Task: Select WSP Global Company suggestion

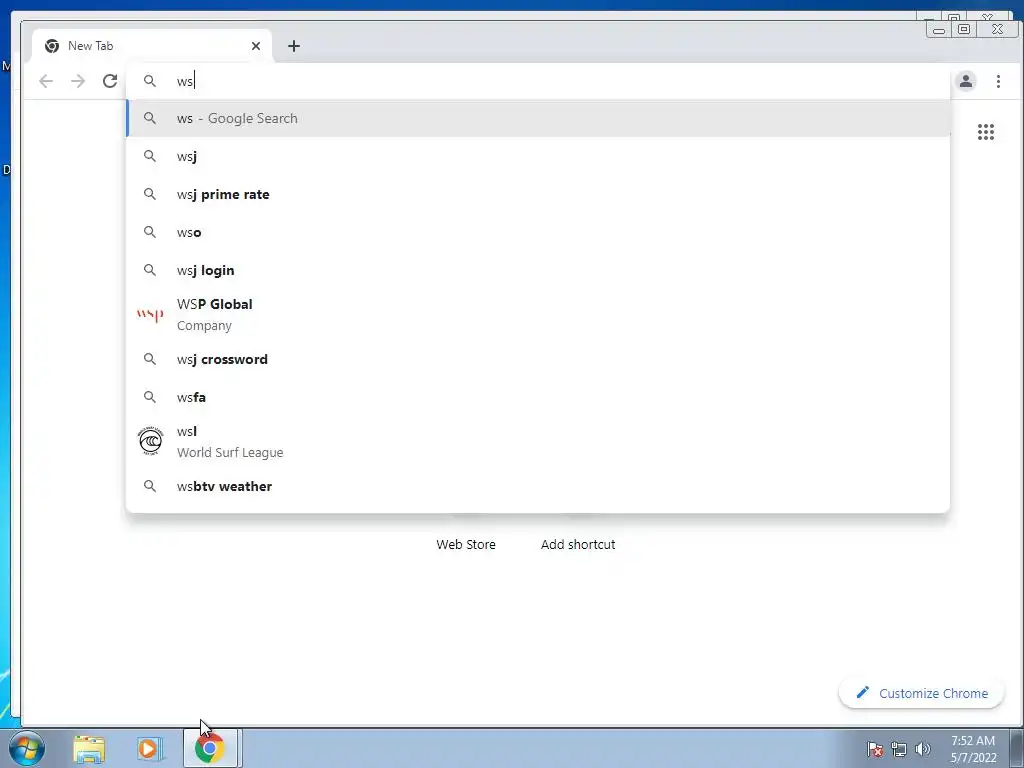Action: point(538,314)
